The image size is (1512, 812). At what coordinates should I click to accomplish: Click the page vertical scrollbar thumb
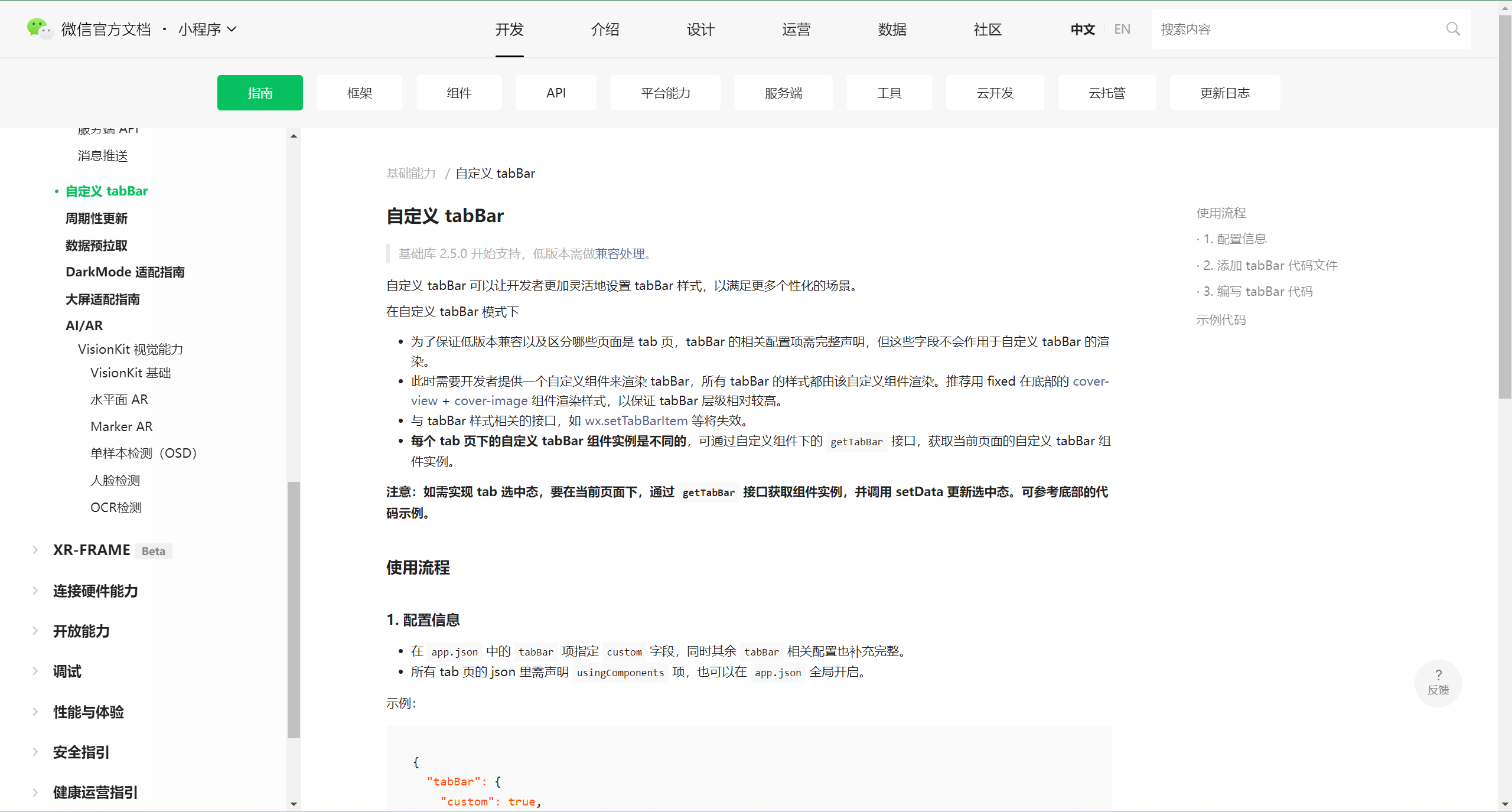click(1505, 207)
